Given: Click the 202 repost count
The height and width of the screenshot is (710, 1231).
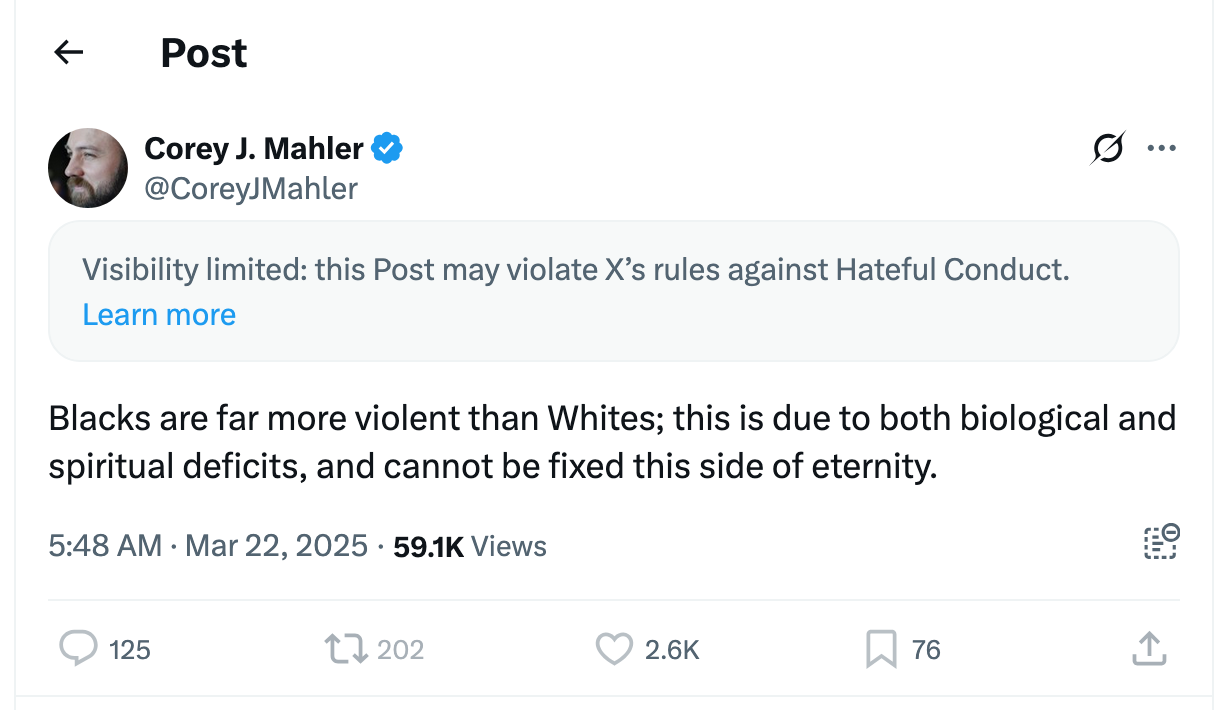Looking at the screenshot, I should point(401,650).
